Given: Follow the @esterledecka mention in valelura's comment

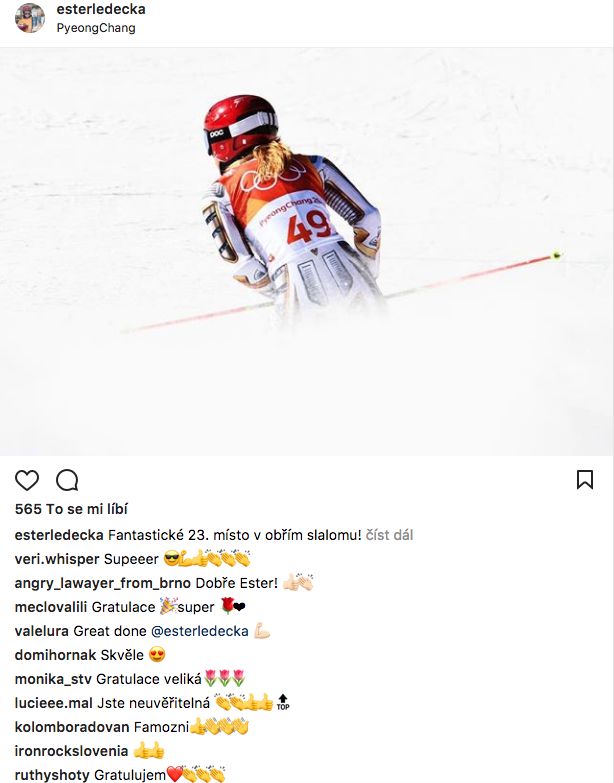Looking at the screenshot, I should coord(200,631).
